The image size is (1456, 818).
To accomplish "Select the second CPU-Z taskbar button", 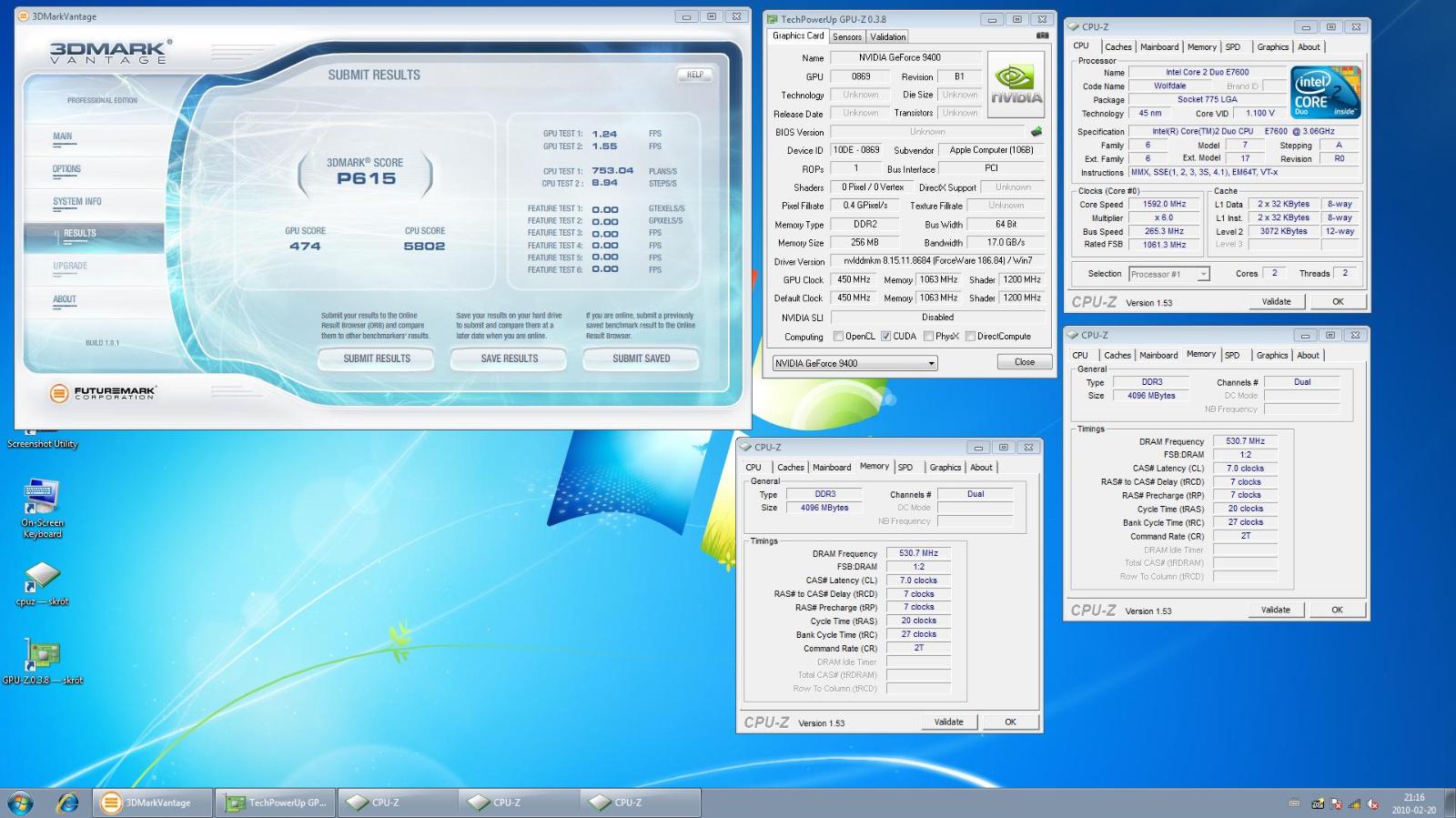I will pyautogui.click(x=519, y=803).
